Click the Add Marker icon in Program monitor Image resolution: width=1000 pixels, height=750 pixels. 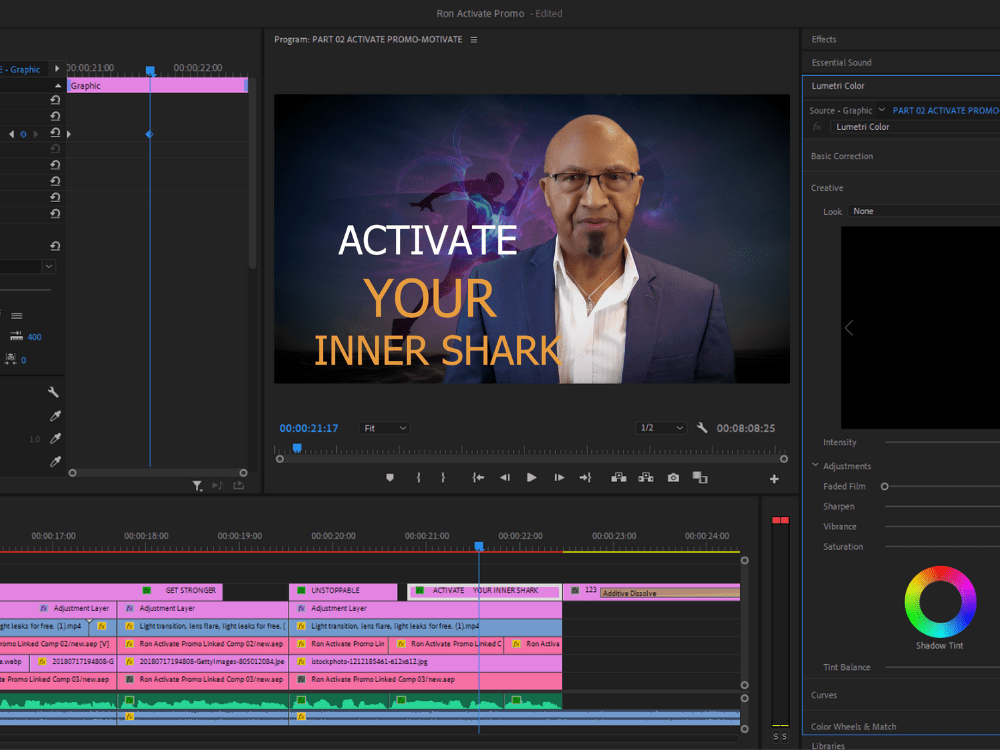pos(390,477)
